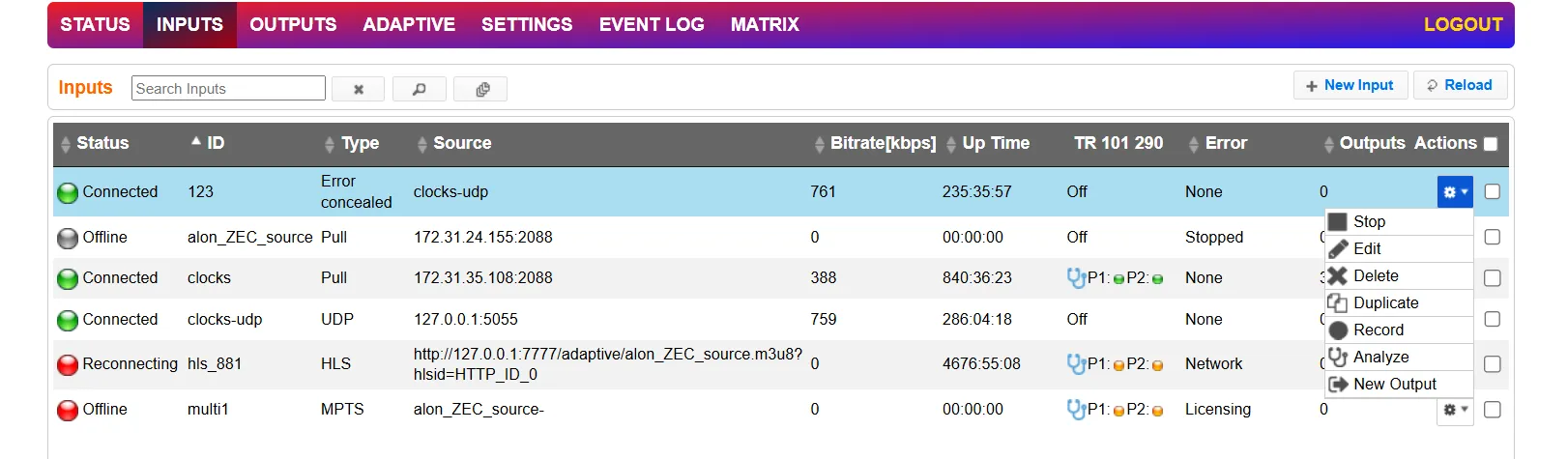Clear the inputs search with X icon
Screen dimensions: 1568x459
359,89
